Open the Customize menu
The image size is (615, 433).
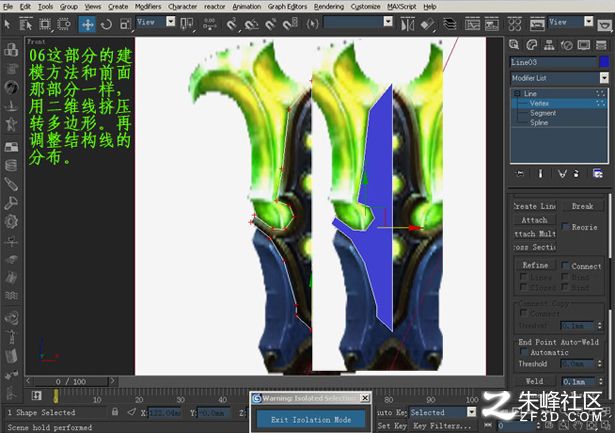365,7
